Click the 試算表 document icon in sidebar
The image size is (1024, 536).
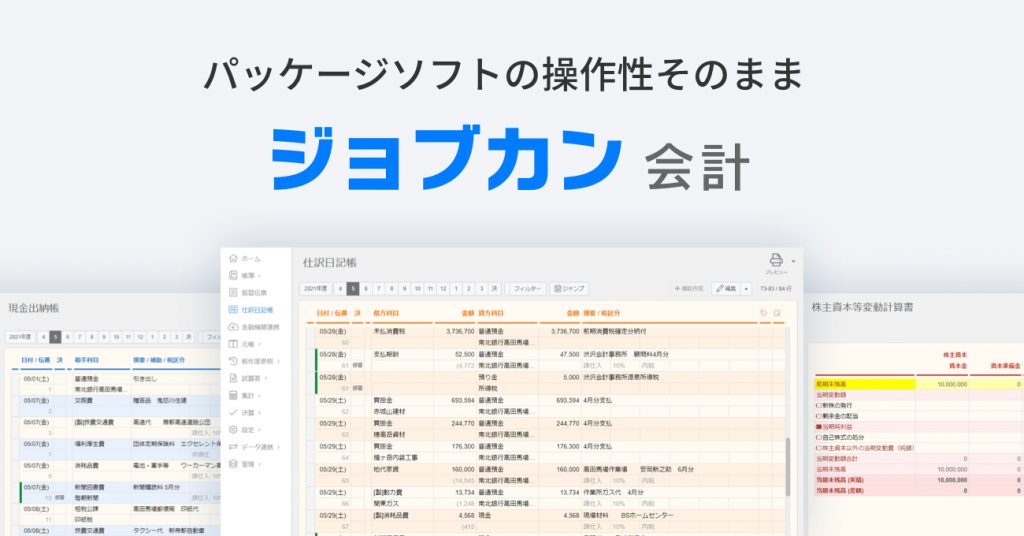point(233,378)
